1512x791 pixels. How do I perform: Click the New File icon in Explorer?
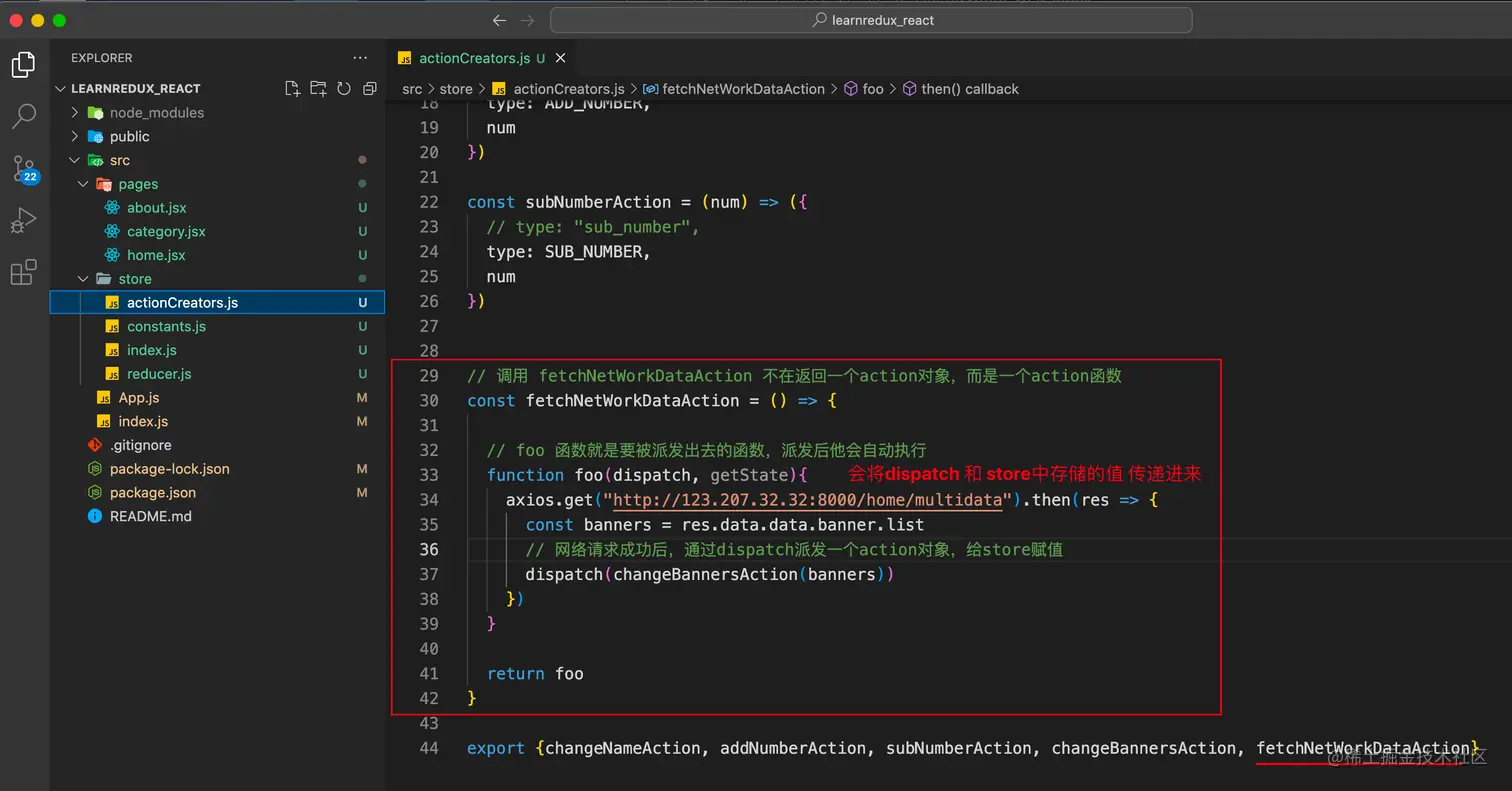click(x=292, y=88)
